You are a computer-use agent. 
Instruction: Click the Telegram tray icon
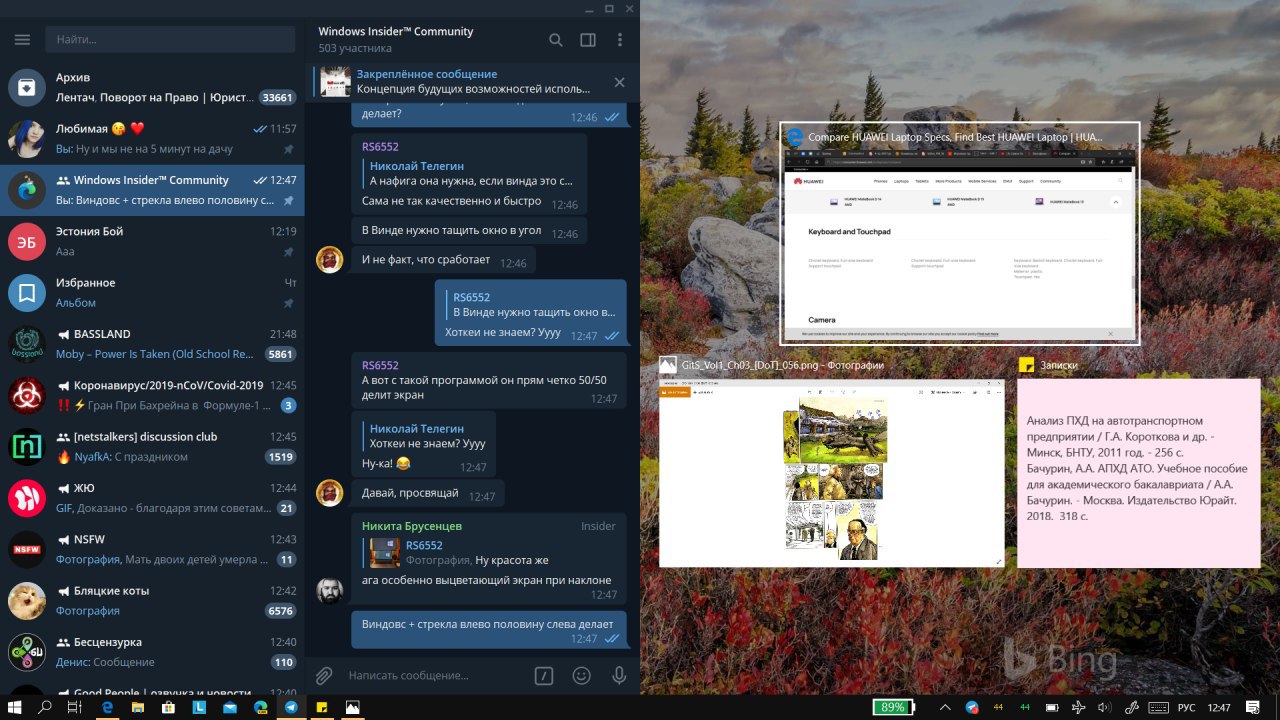(x=972, y=707)
